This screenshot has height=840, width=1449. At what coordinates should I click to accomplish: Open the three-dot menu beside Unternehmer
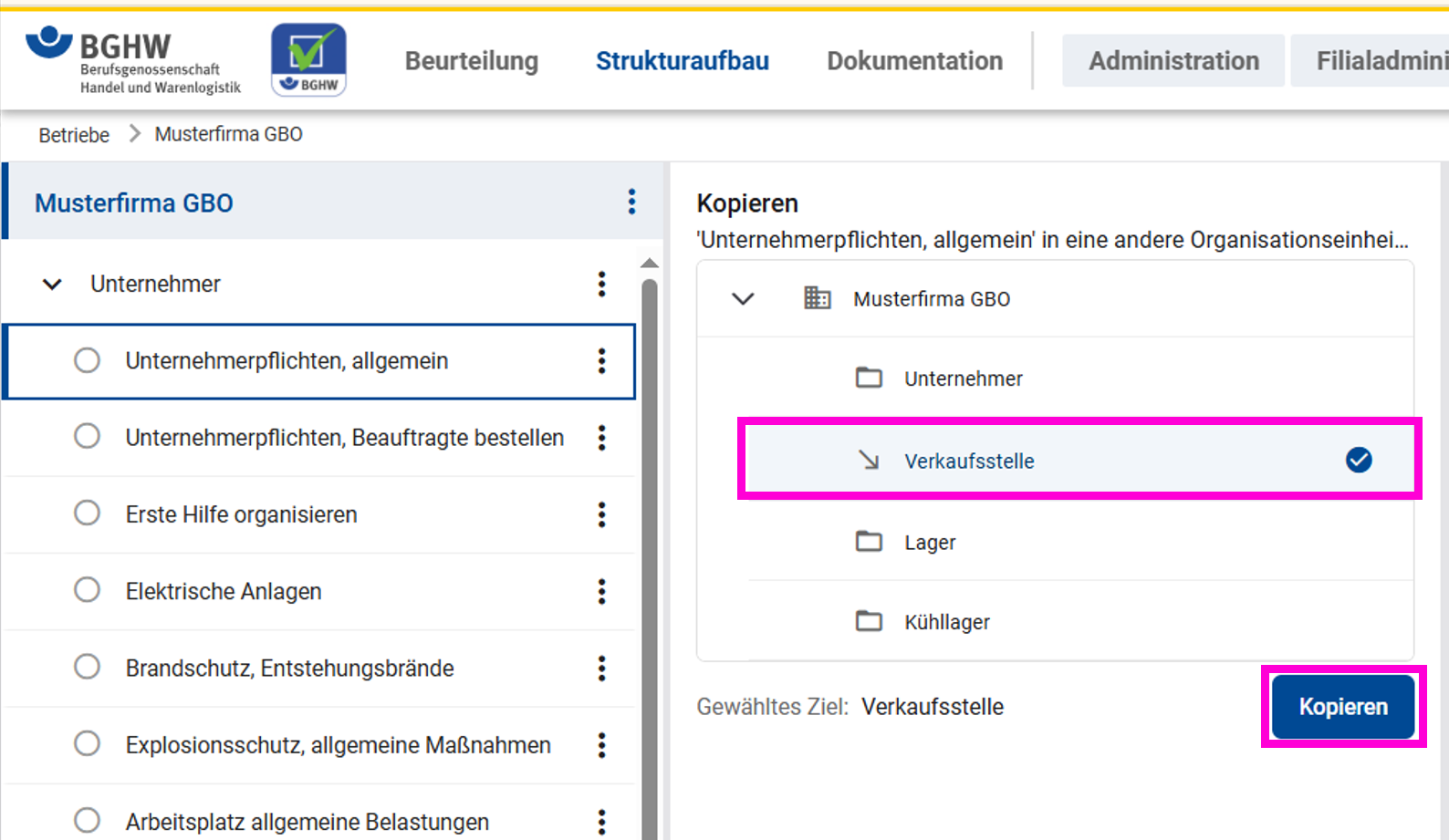(601, 284)
